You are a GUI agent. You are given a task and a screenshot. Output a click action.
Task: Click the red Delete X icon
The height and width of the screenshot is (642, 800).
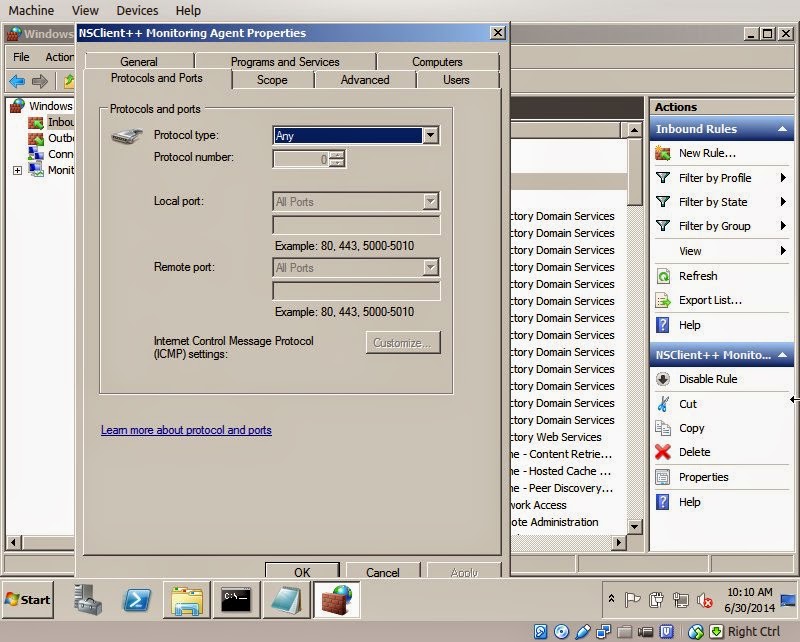tap(662, 452)
